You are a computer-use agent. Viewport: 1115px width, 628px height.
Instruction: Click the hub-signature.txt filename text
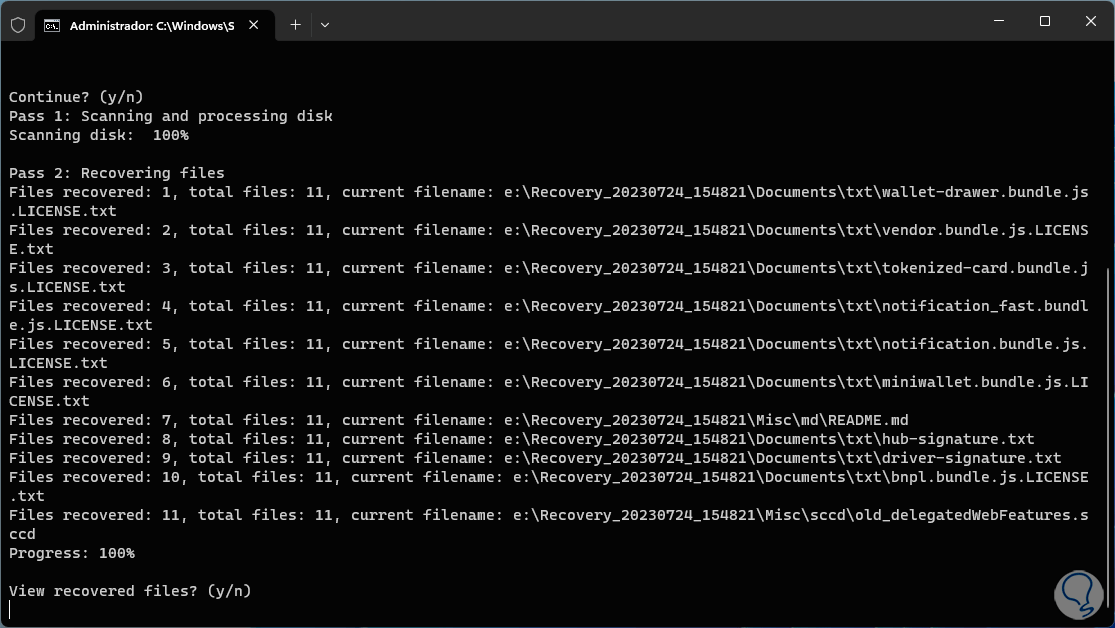pyautogui.click(x=957, y=439)
